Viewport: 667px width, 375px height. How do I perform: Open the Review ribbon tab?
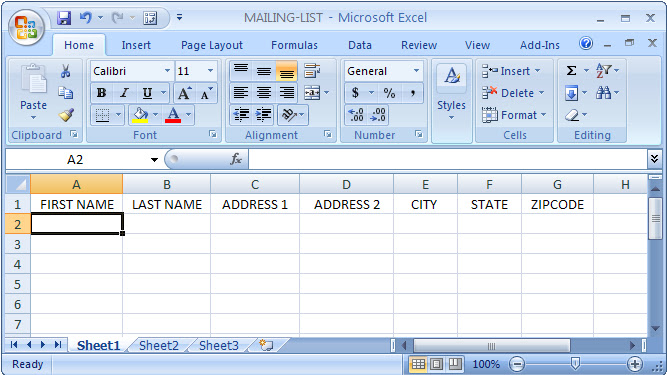[x=419, y=45]
